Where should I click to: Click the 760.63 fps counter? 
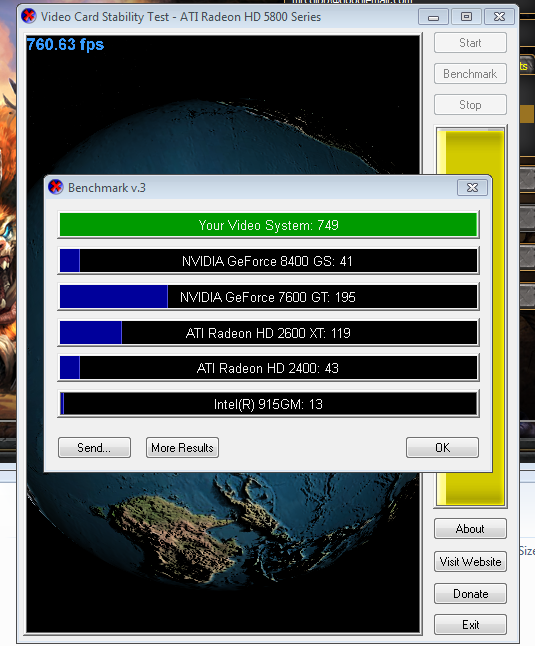point(65,44)
